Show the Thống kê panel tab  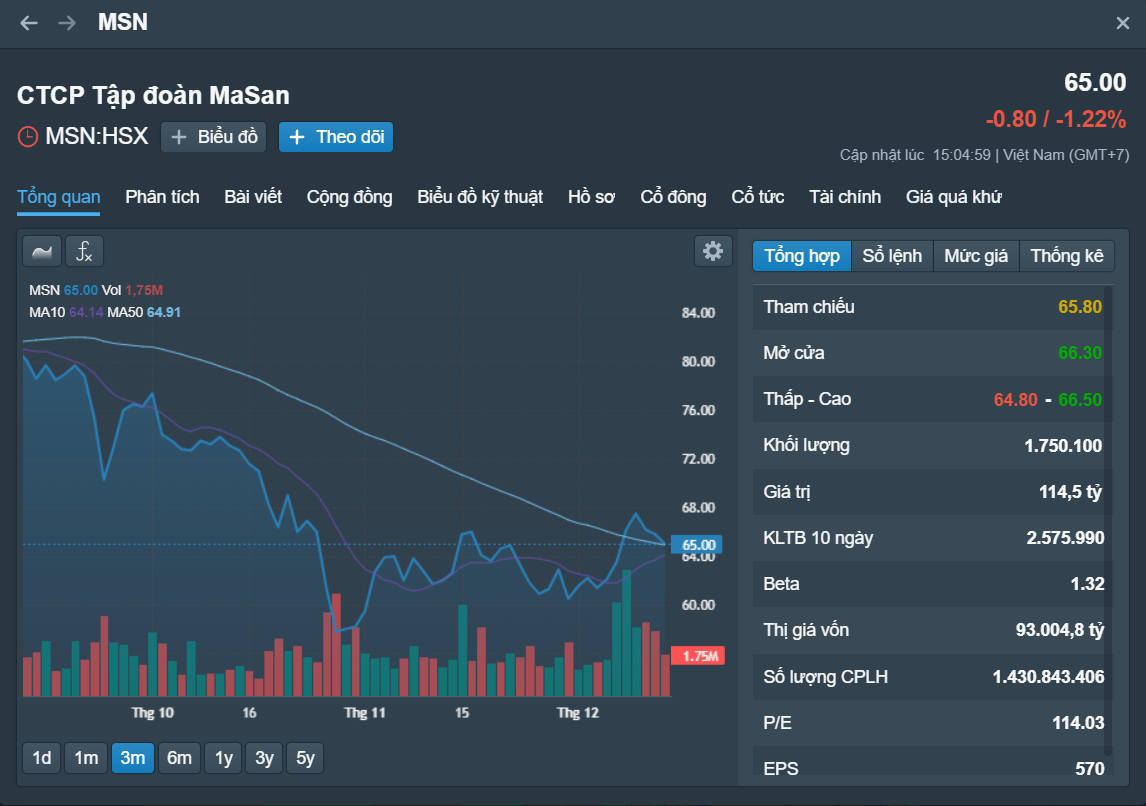(x=1066, y=256)
